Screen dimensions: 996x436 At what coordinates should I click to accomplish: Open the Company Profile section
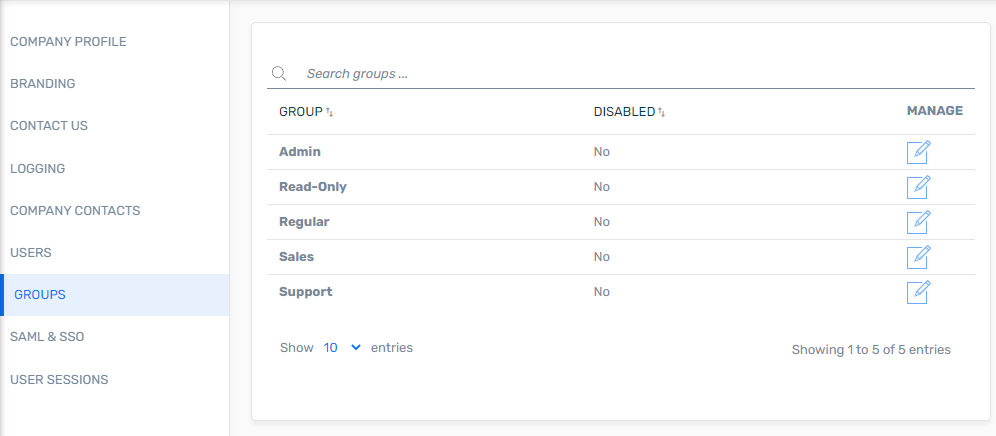point(69,42)
